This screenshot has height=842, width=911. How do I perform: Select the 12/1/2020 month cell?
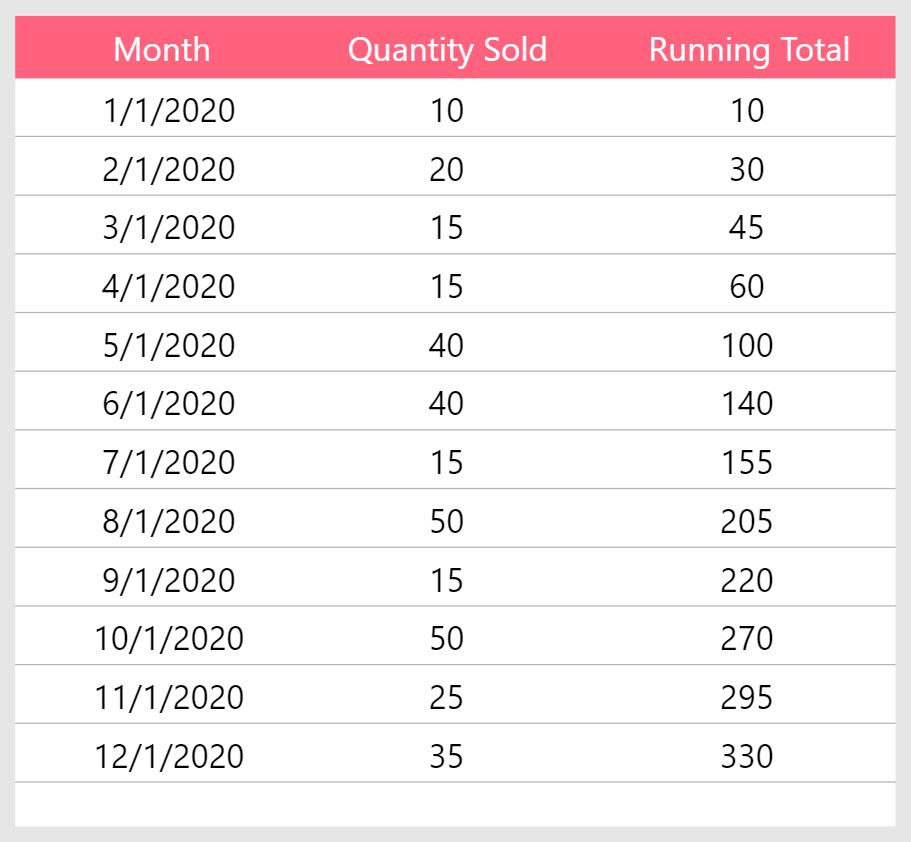[168, 756]
